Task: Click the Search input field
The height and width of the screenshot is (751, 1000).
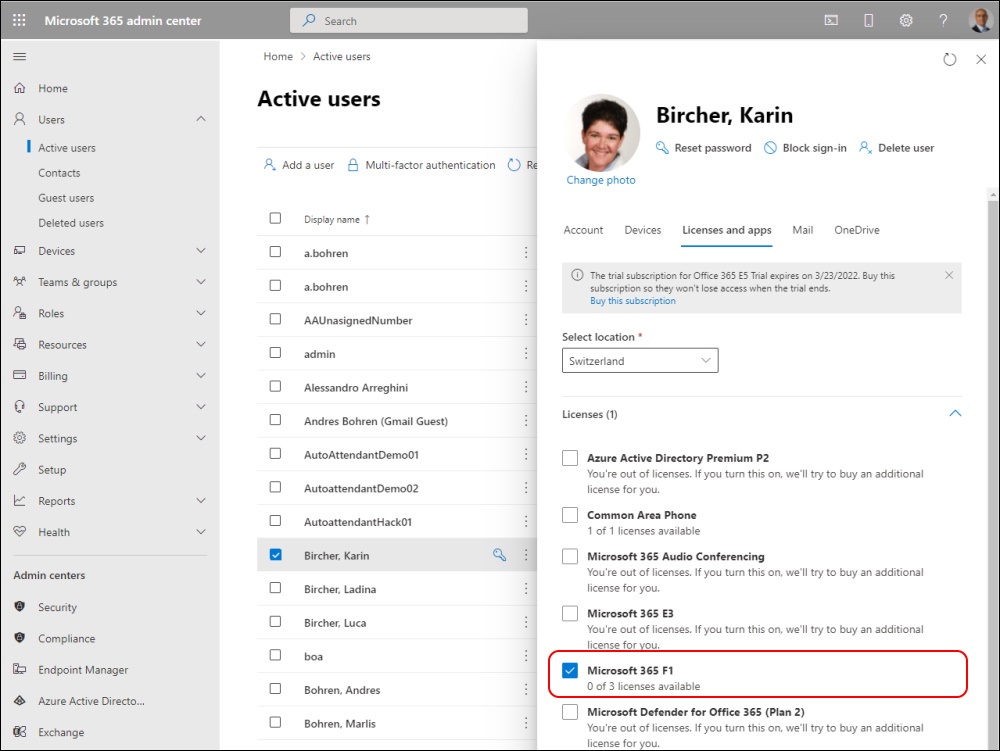Action: pos(409,20)
